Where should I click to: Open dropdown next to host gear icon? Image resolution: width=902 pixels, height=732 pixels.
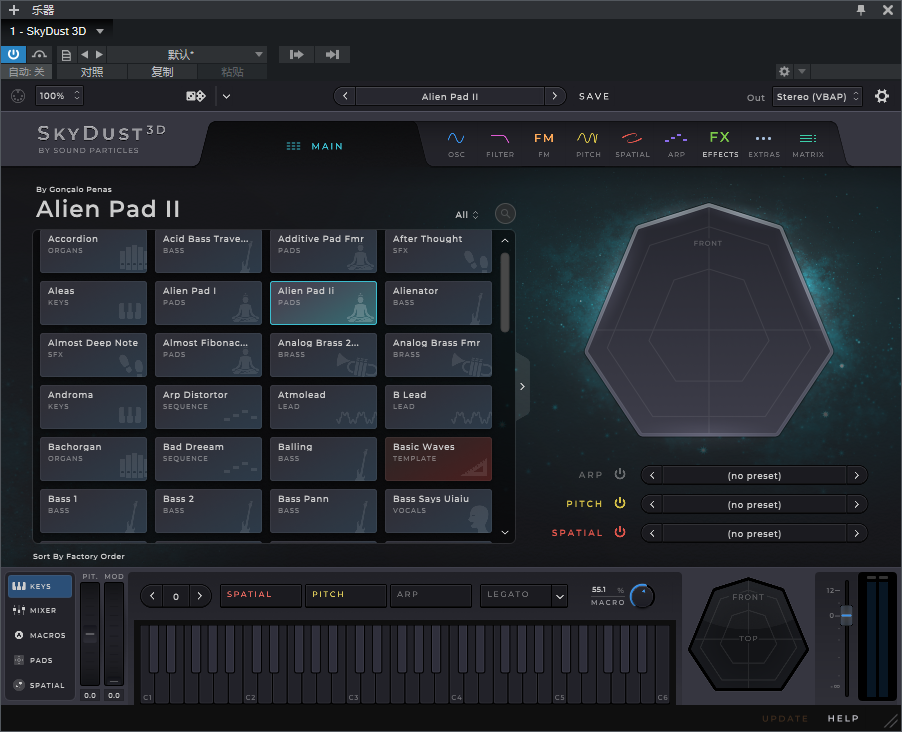802,71
